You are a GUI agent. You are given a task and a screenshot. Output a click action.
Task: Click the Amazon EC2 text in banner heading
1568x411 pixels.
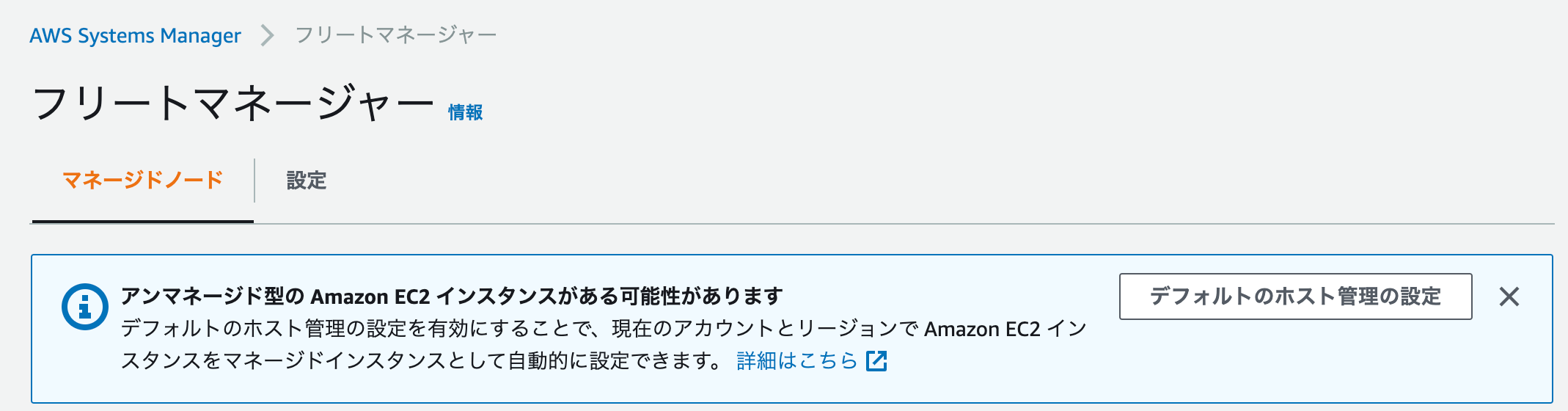[370, 296]
